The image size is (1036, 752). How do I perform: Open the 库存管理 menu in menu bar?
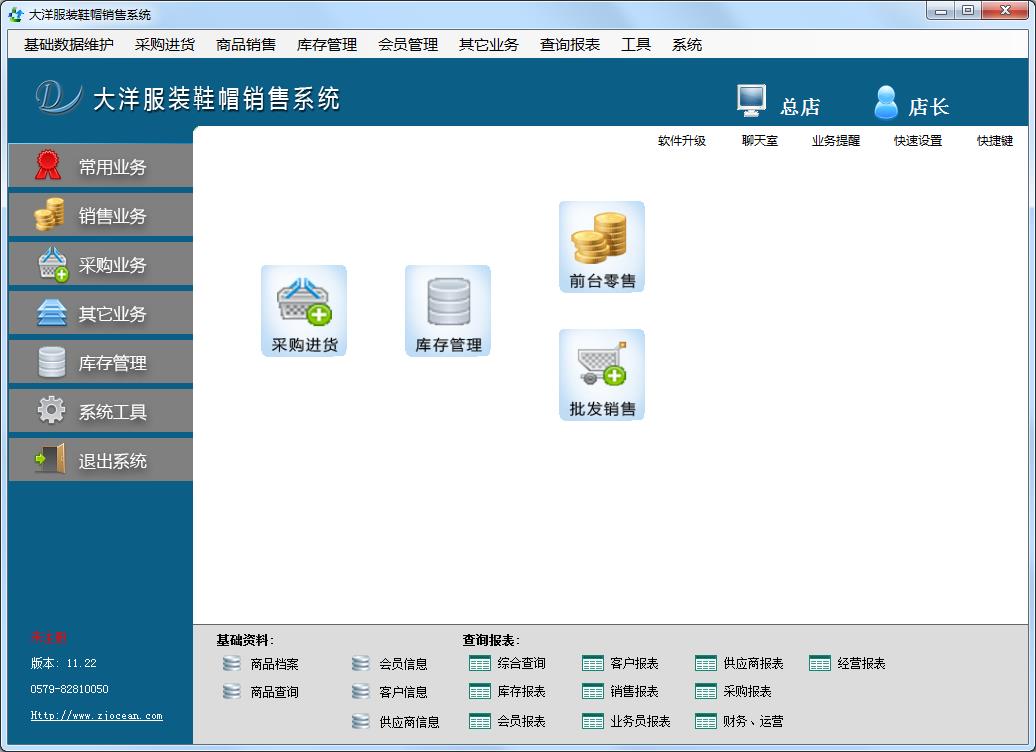coord(326,44)
